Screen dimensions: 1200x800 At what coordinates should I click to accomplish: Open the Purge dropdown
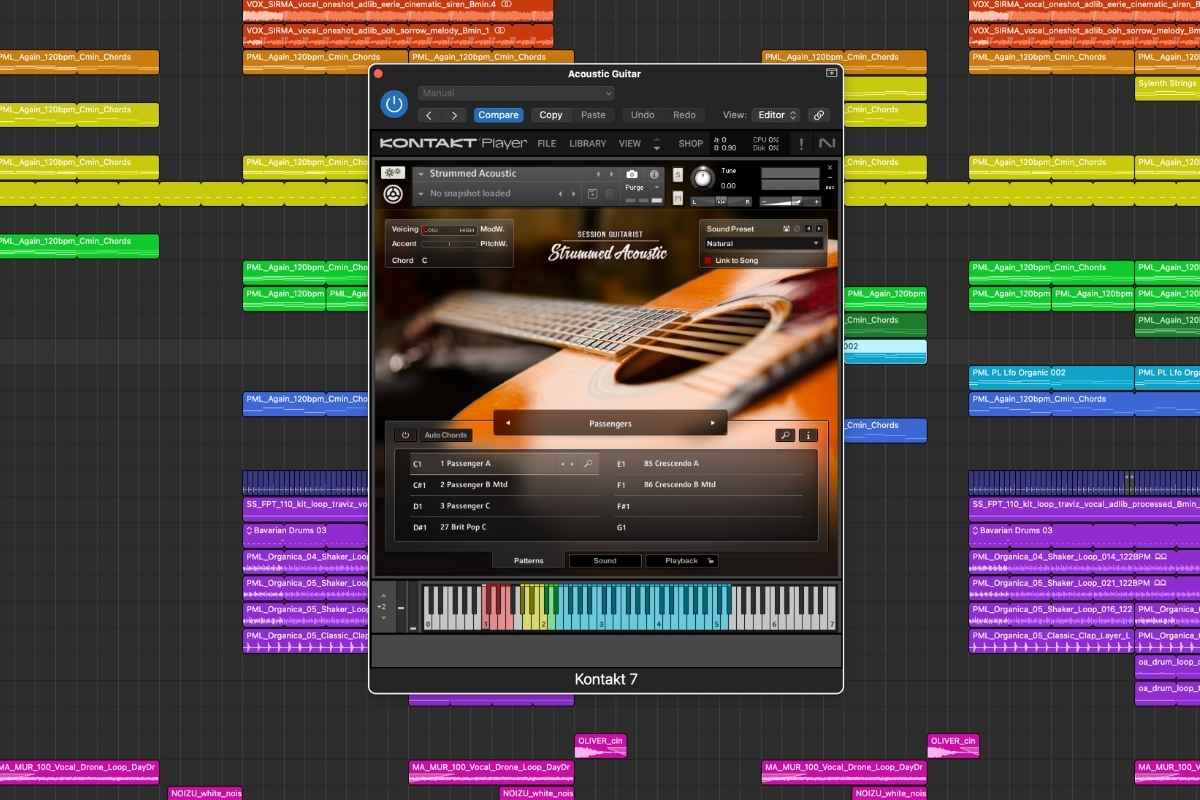coord(642,187)
